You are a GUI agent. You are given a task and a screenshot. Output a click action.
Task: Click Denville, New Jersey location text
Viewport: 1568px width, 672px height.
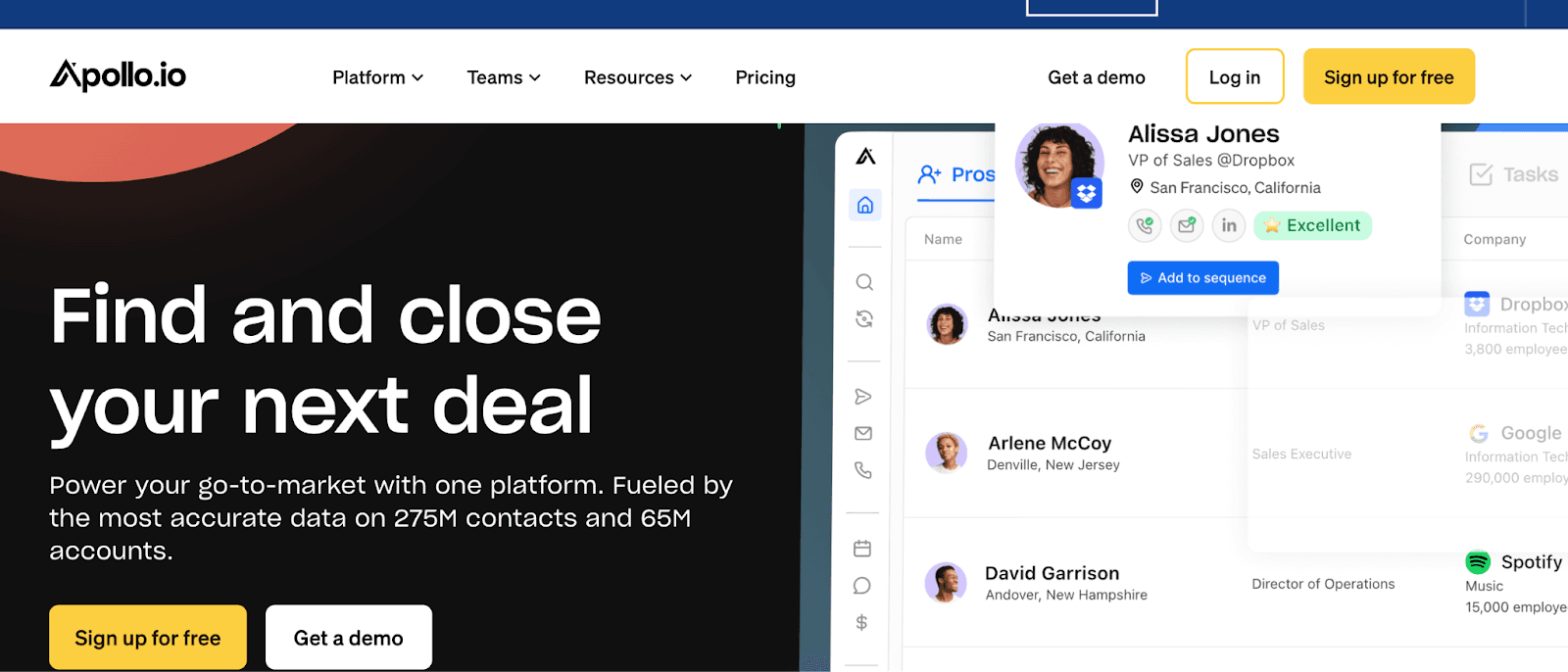pos(1053,465)
